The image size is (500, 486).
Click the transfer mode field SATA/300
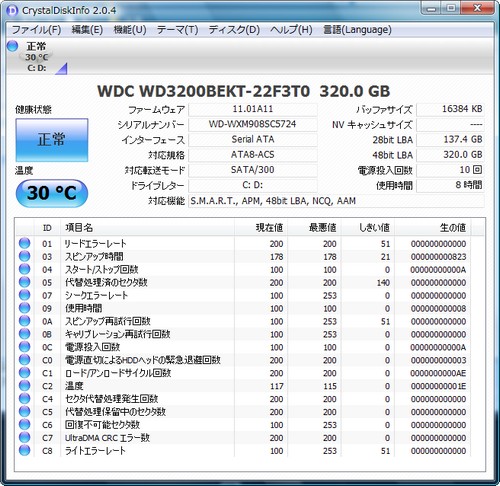click(253, 170)
